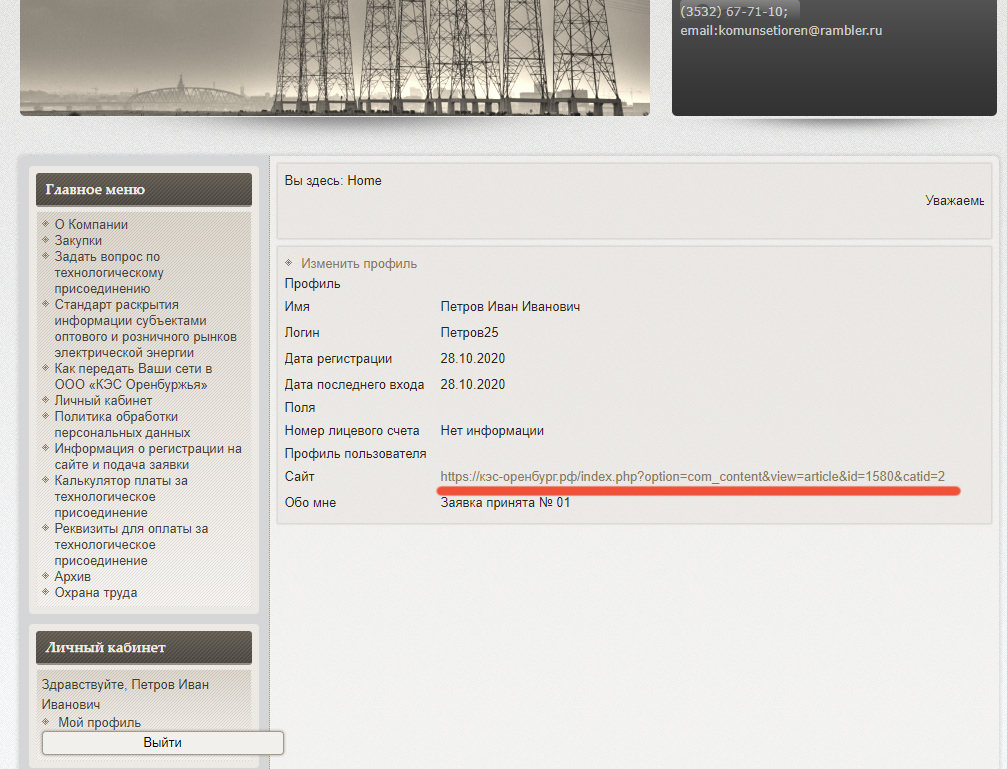Go to the 'Закупки' page
This screenshot has height=769, width=1007.
click(78, 241)
